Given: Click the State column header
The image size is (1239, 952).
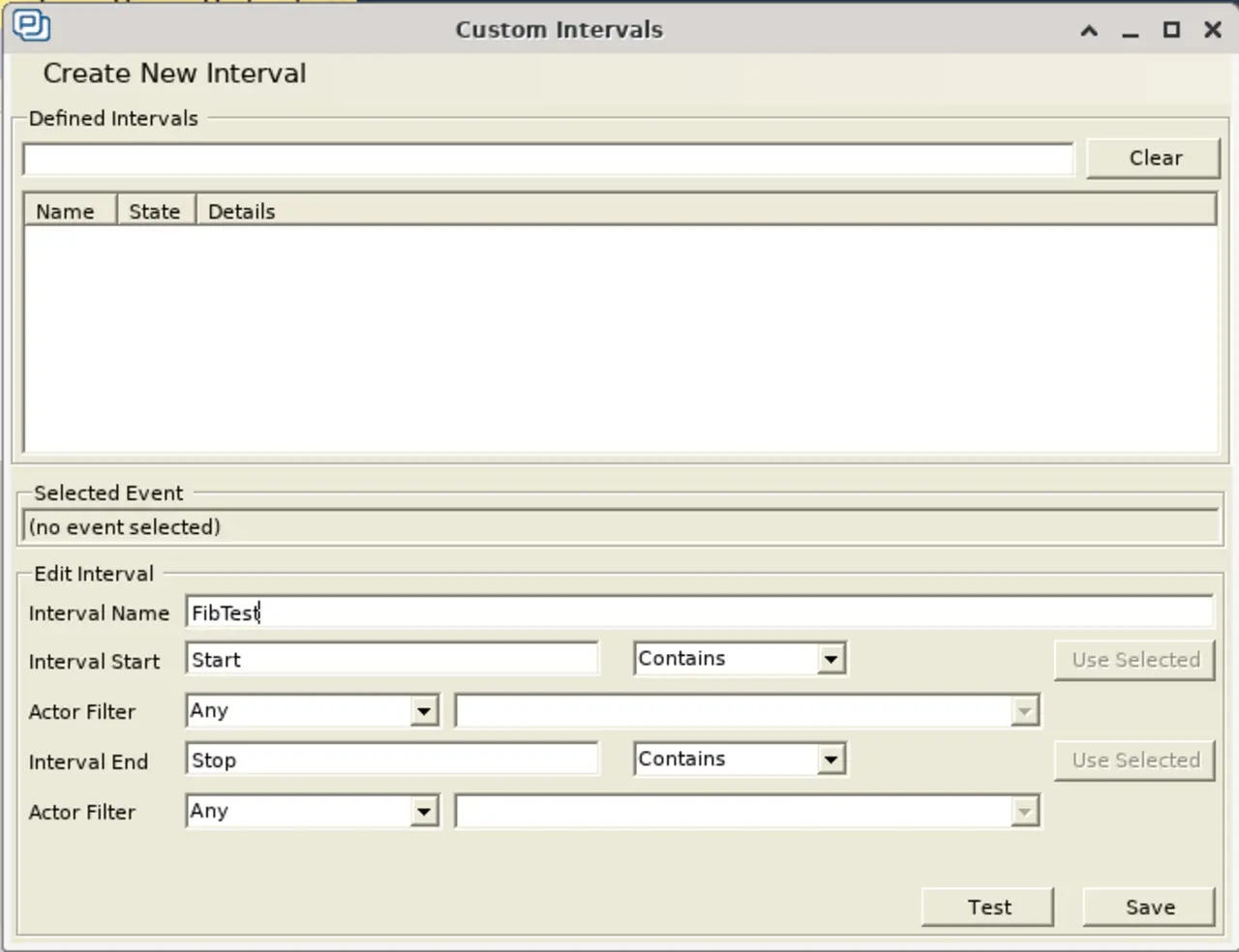Looking at the screenshot, I should pos(155,211).
